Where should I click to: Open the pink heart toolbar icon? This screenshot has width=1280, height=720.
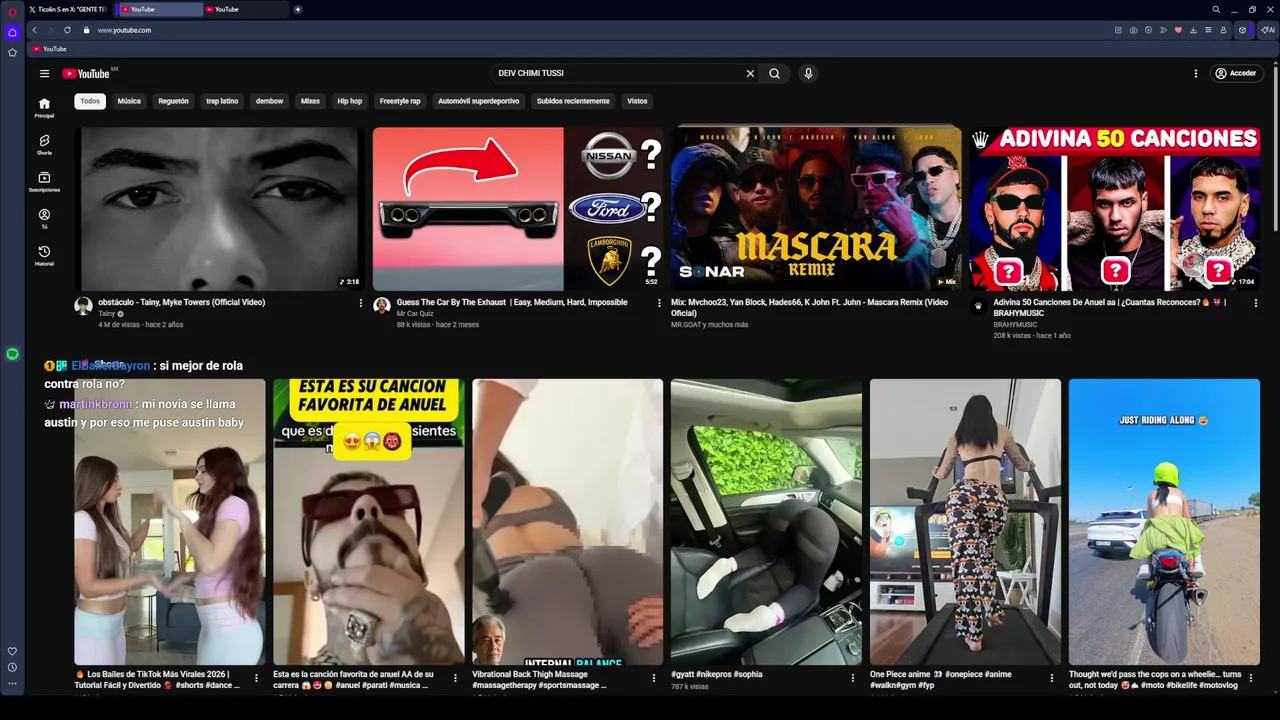(1178, 30)
